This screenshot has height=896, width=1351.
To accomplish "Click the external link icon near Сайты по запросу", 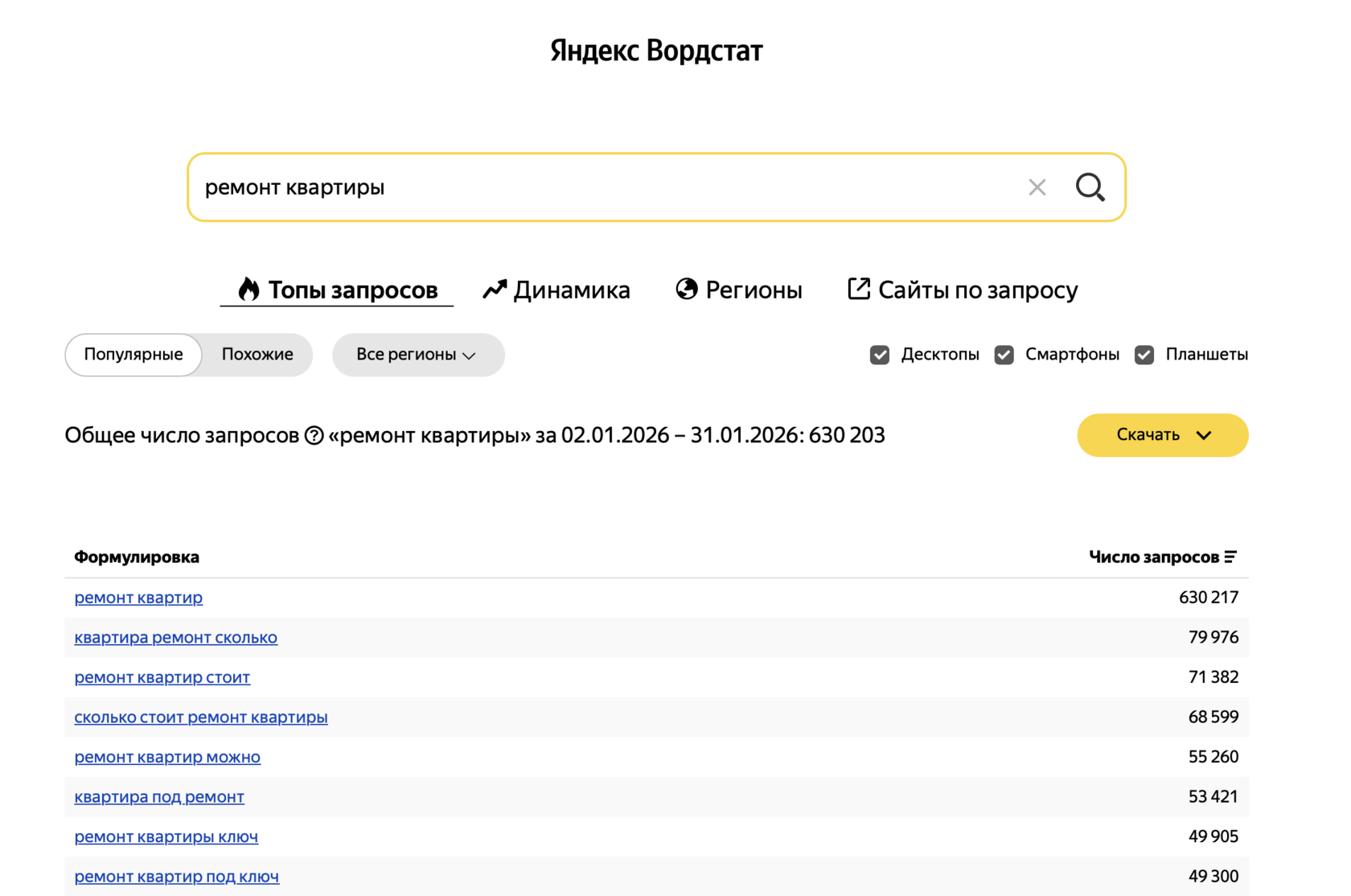I will [858, 289].
